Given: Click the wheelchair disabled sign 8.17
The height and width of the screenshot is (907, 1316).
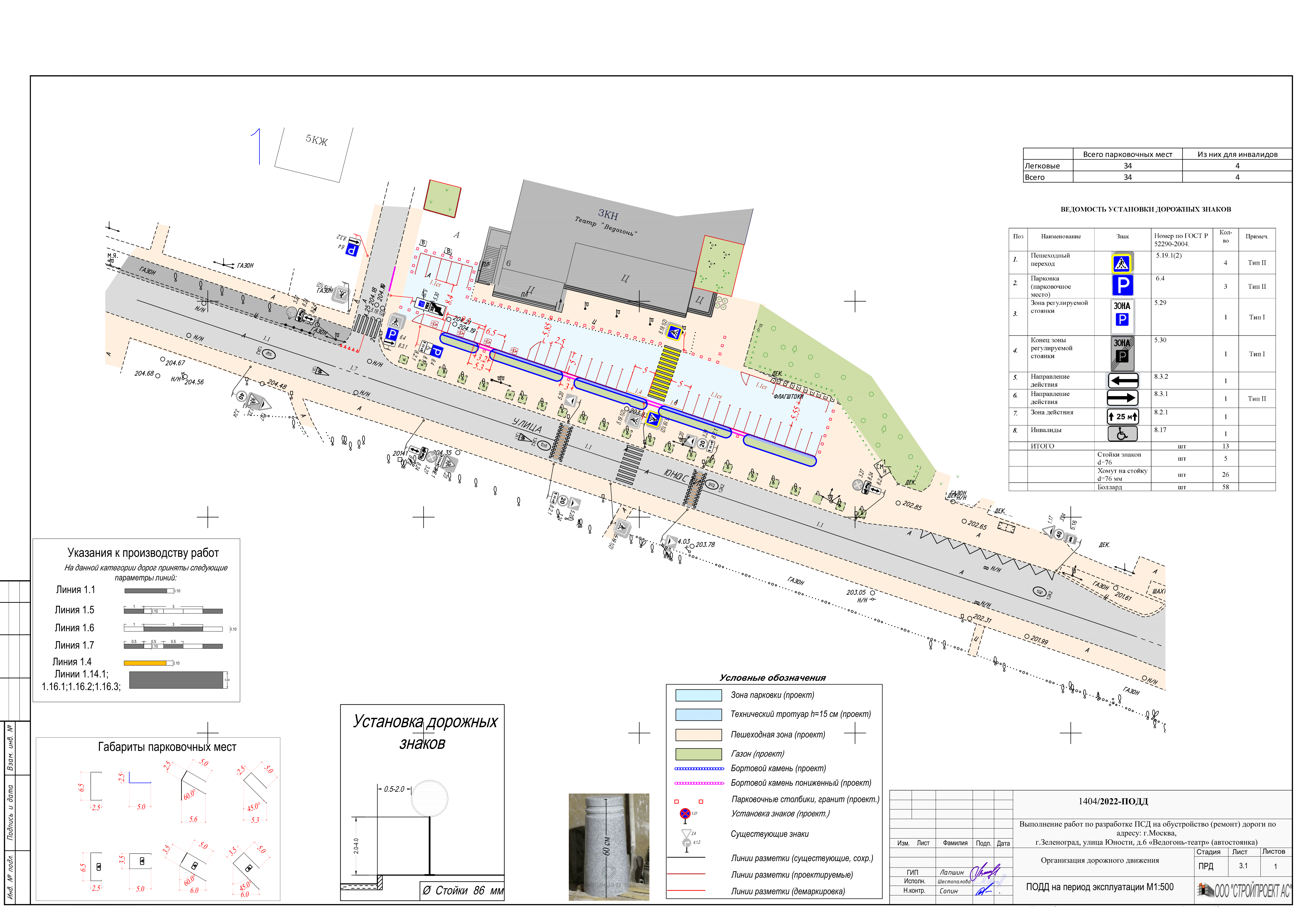Looking at the screenshot, I should [1122, 434].
